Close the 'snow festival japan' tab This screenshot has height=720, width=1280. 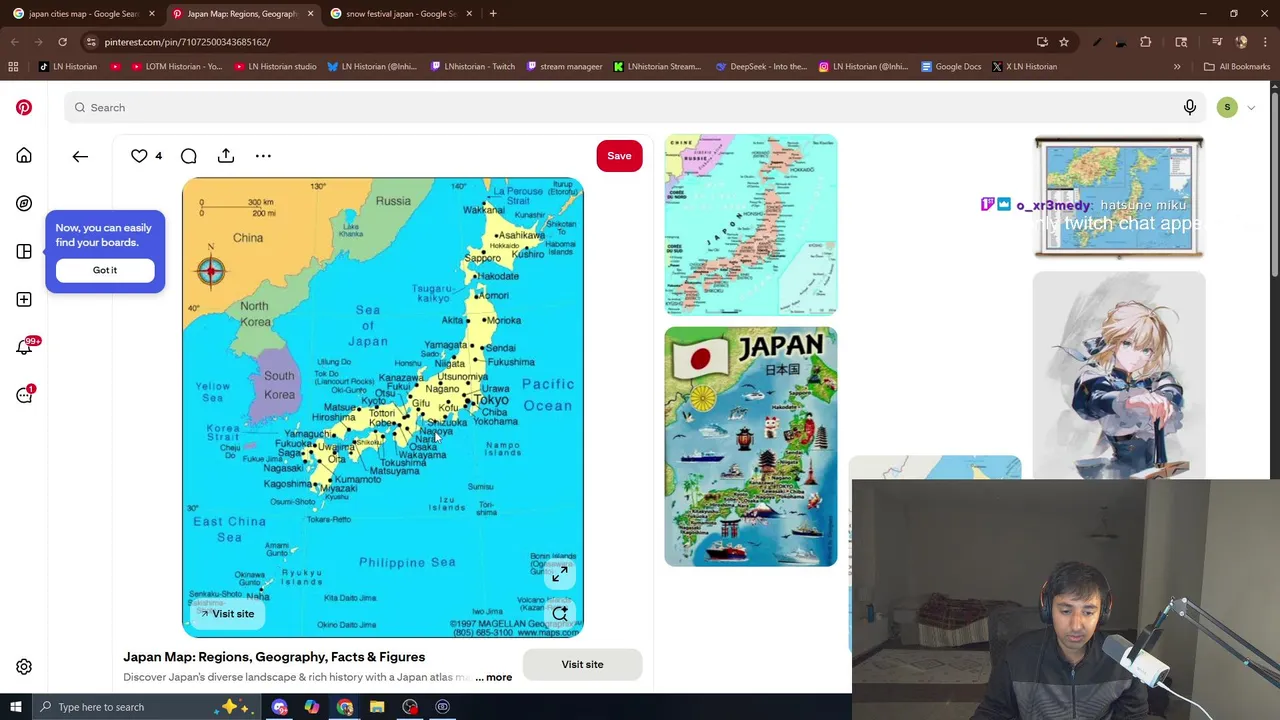coord(468,14)
